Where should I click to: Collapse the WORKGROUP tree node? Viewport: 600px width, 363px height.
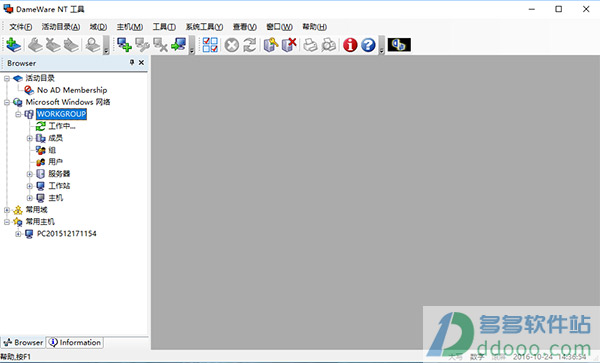click(x=18, y=114)
